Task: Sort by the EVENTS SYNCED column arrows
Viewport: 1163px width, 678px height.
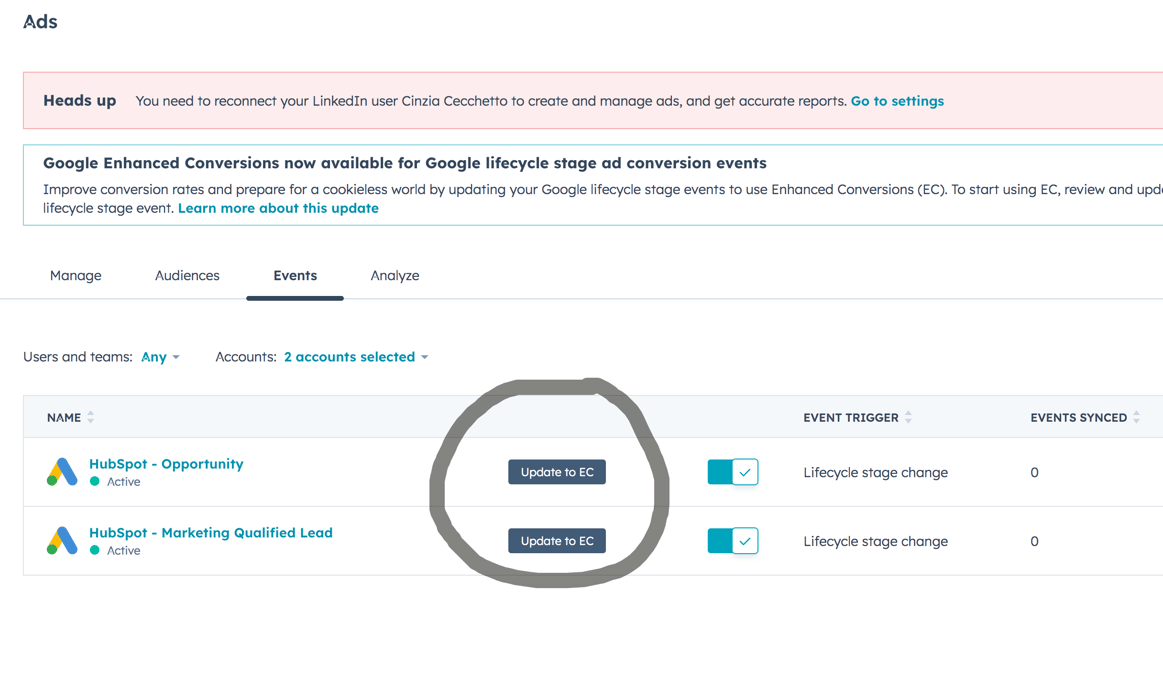Action: (x=1136, y=417)
